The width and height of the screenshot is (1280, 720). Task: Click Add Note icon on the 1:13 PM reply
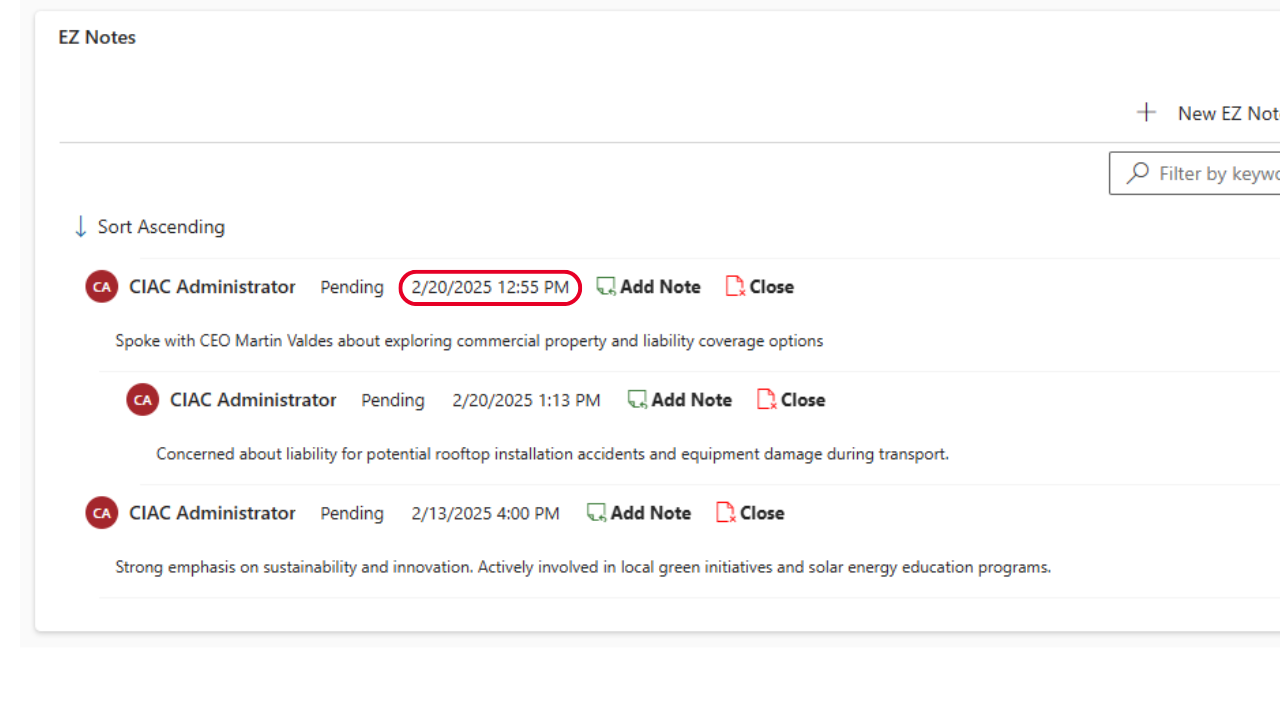tap(637, 400)
